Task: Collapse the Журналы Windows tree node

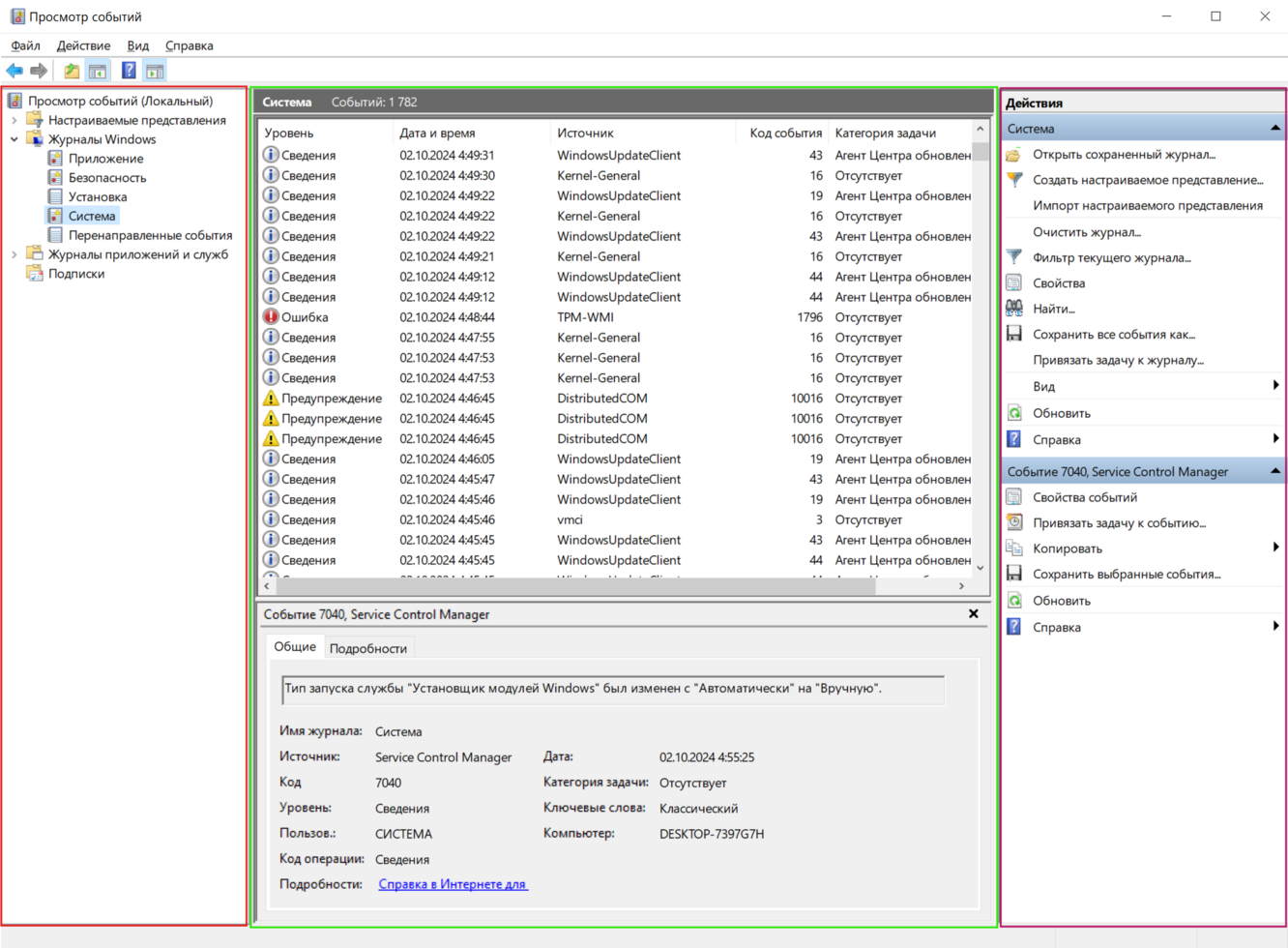Action: (15, 139)
